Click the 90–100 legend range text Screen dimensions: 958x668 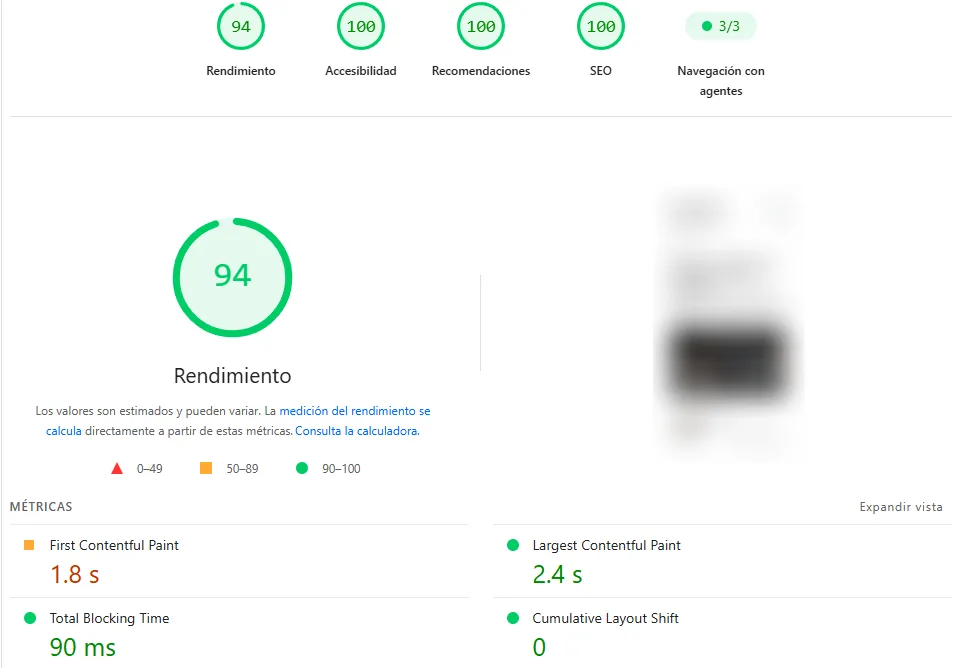(x=342, y=469)
